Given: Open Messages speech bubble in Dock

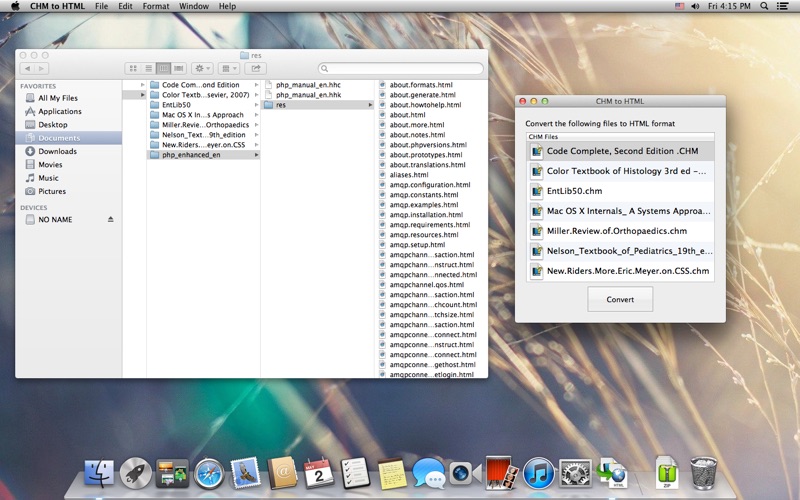Looking at the screenshot, I should click(x=429, y=473).
